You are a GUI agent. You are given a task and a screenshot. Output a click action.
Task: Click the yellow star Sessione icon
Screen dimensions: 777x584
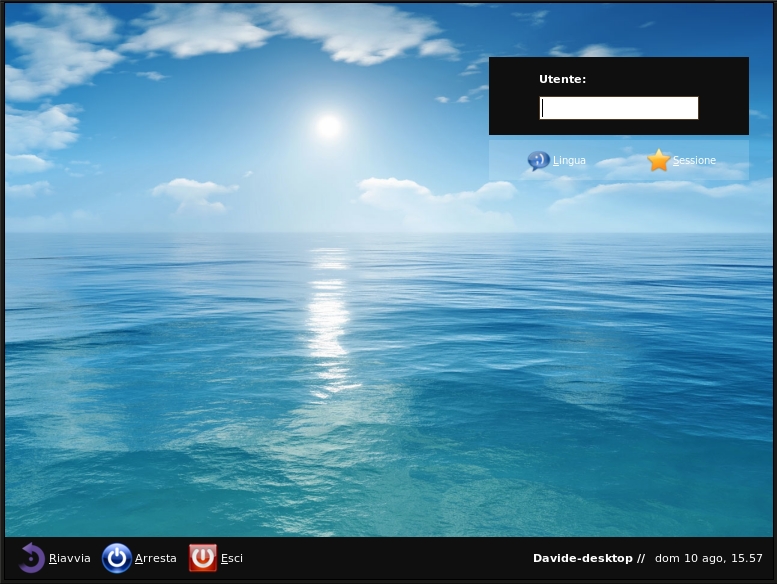click(x=659, y=160)
